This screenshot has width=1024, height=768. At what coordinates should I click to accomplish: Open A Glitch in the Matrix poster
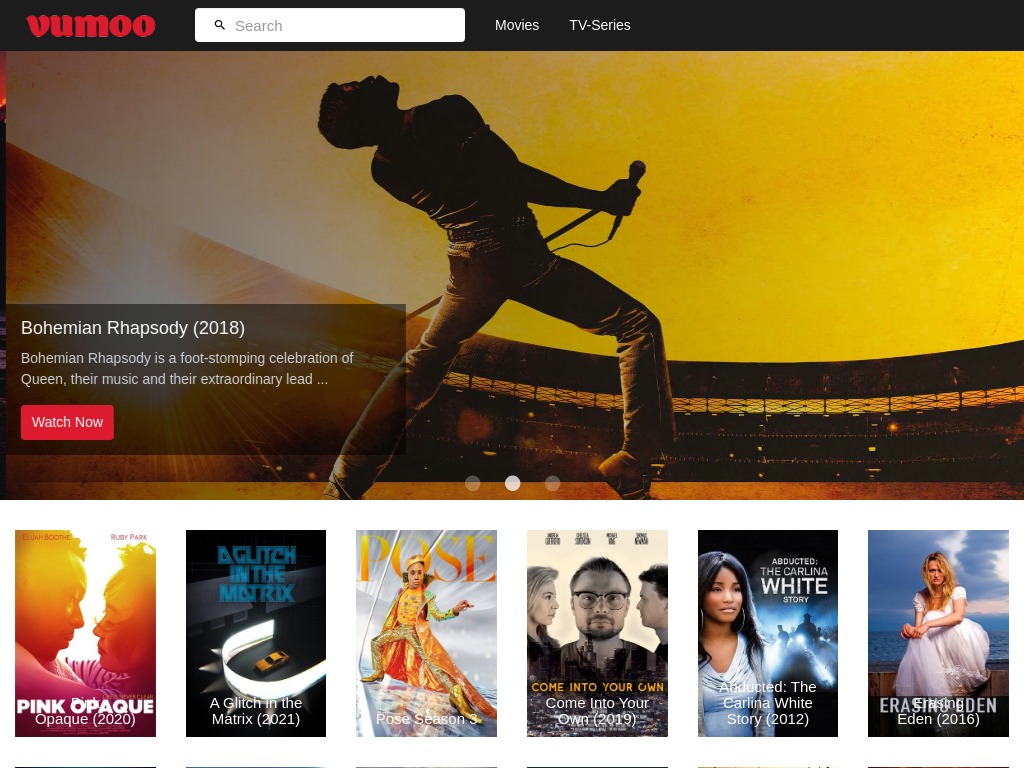[256, 633]
